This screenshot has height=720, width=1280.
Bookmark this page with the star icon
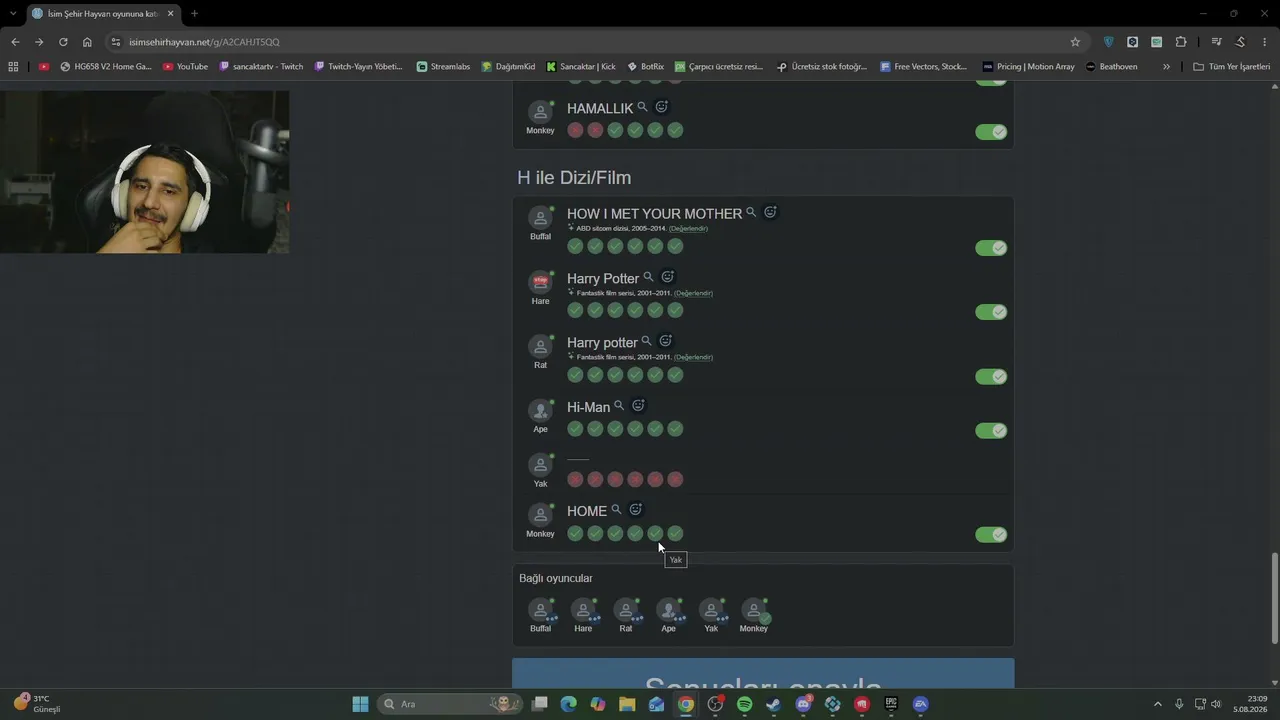[x=1075, y=42]
